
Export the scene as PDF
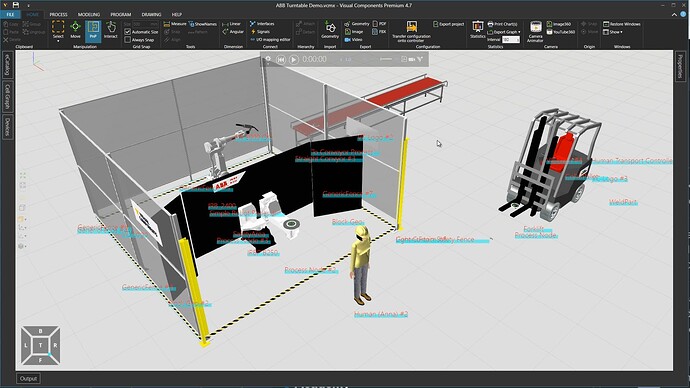pyautogui.click(x=379, y=24)
